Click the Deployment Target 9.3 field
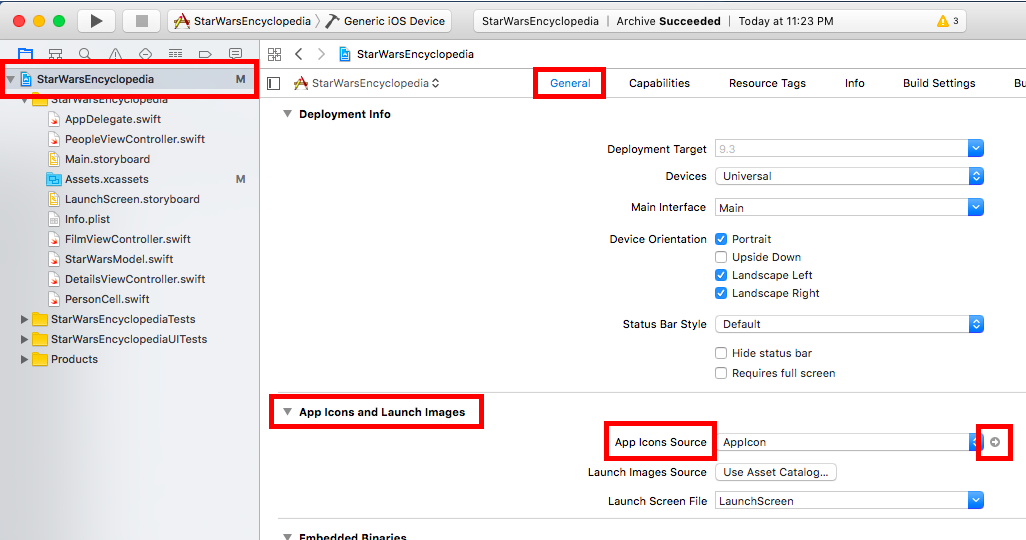This screenshot has height=540, width=1026. click(841, 149)
